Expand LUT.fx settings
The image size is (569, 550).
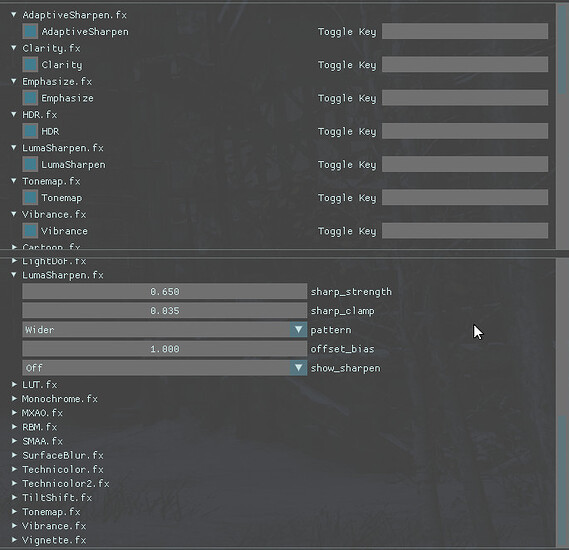(14, 384)
